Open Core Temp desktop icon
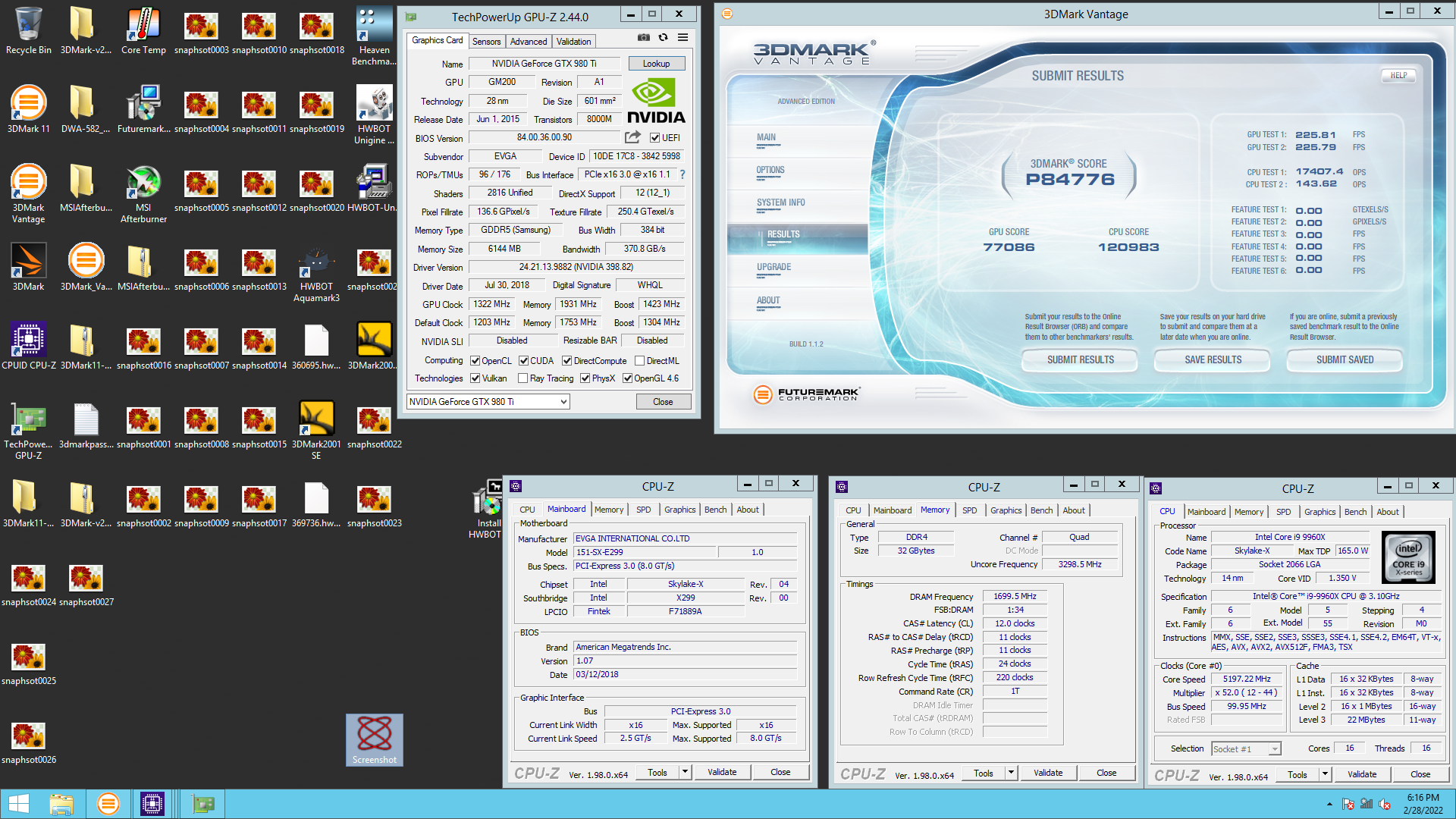Image resolution: width=1456 pixels, height=819 pixels. pyautogui.click(x=143, y=31)
